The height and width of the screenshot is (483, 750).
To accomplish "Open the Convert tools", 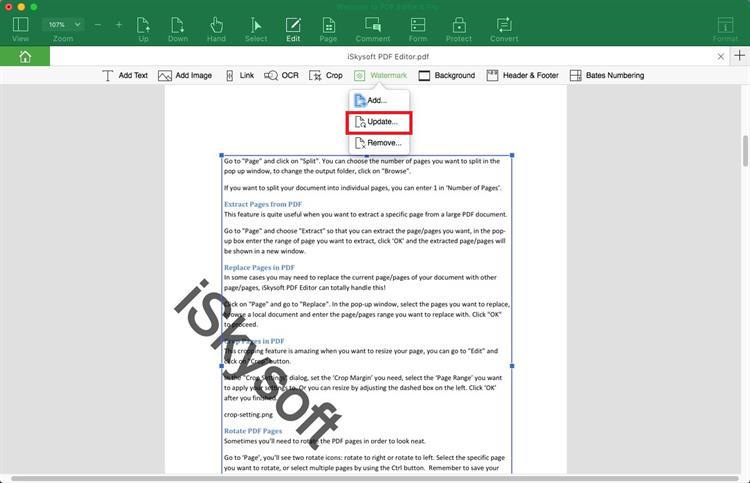I will point(504,29).
